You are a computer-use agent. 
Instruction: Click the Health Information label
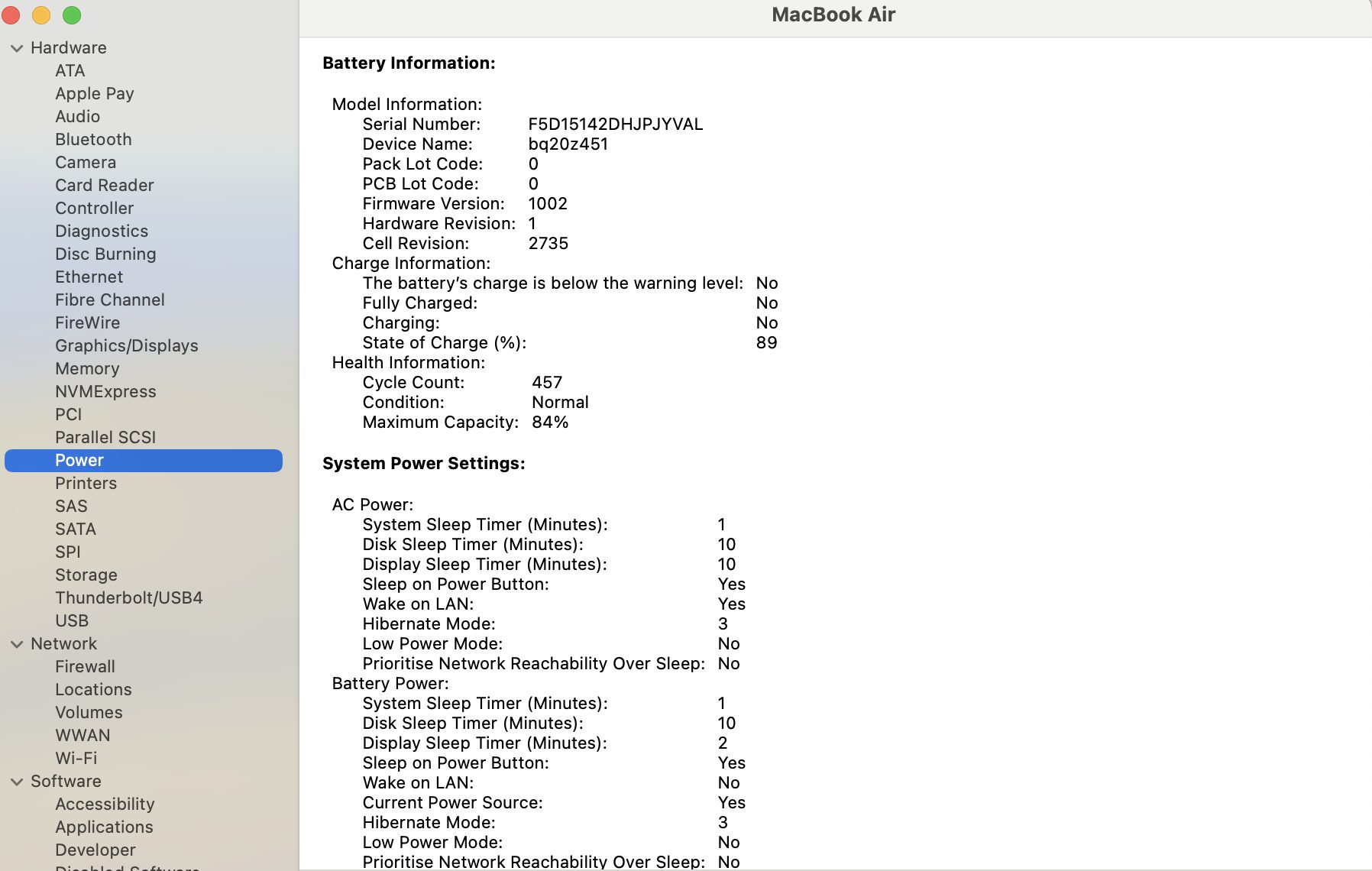coord(408,362)
